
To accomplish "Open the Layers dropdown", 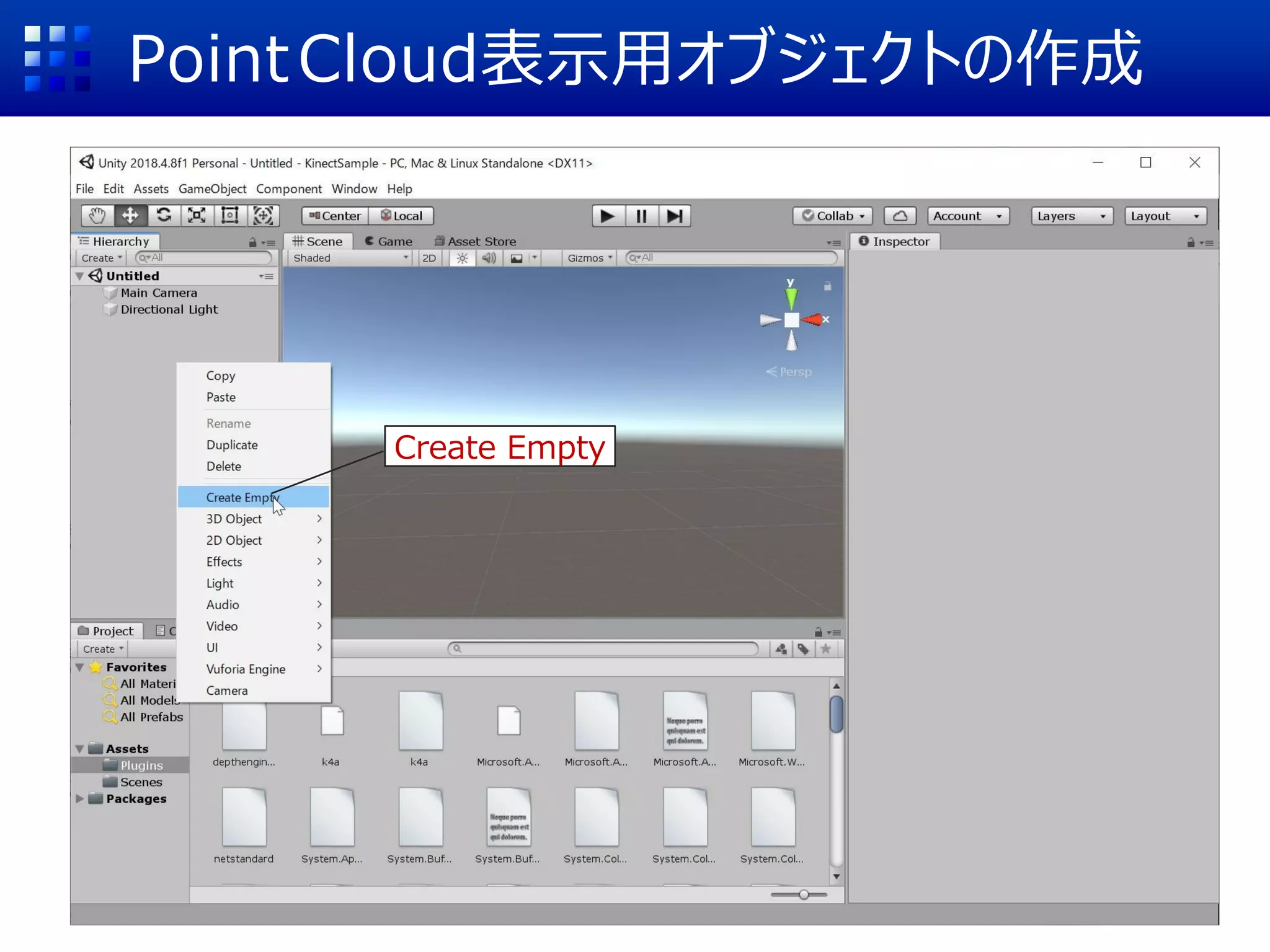I will click(1072, 216).
